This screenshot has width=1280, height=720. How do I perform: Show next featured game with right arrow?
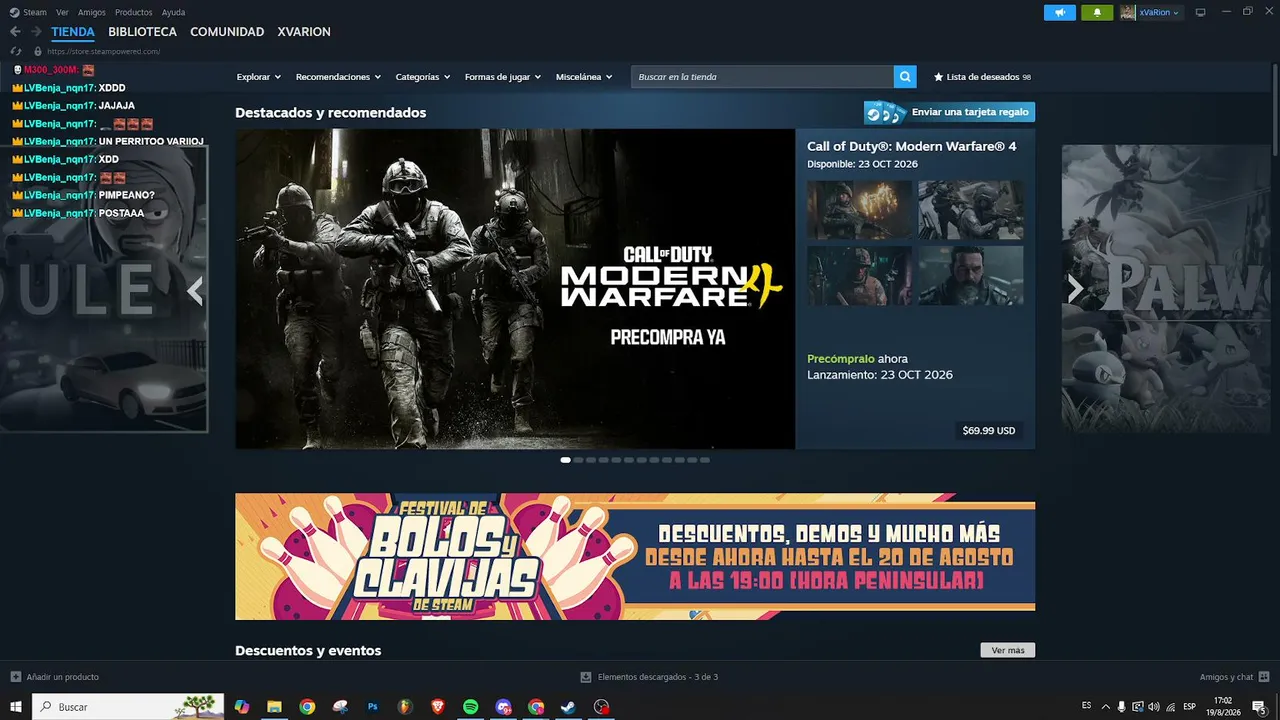[x=1075, y=290]
